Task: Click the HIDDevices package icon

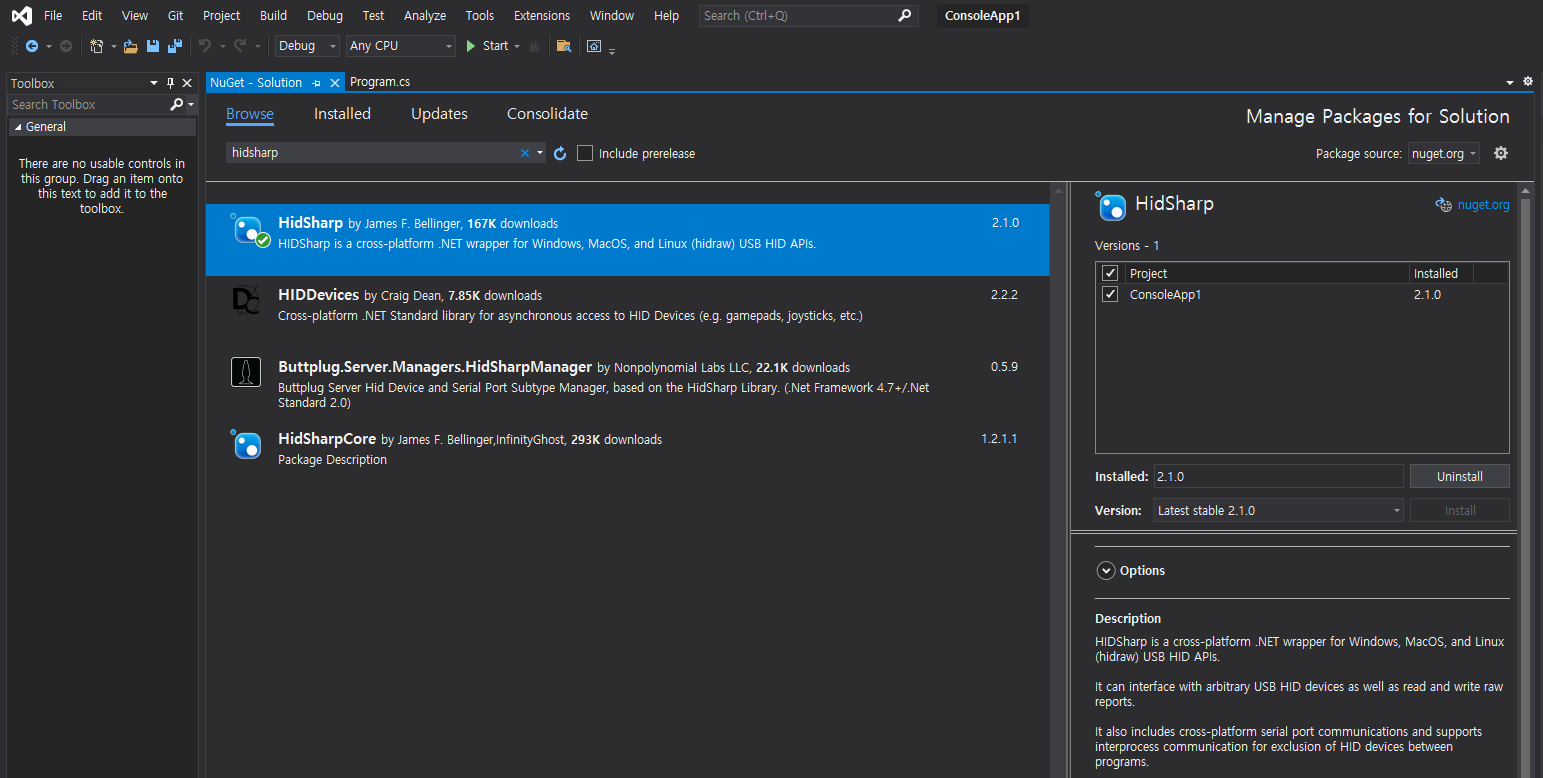Action: [246, 300]
